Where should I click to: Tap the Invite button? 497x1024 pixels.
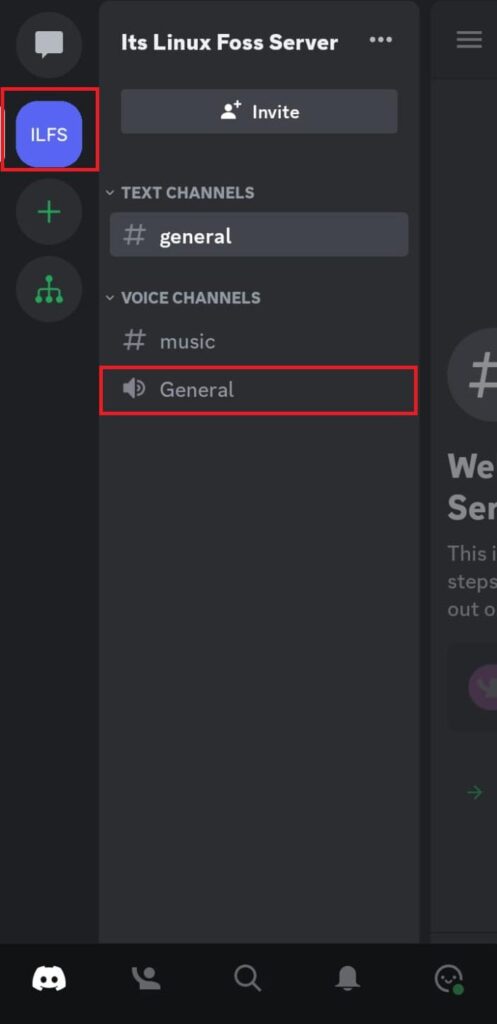[259, 112]
